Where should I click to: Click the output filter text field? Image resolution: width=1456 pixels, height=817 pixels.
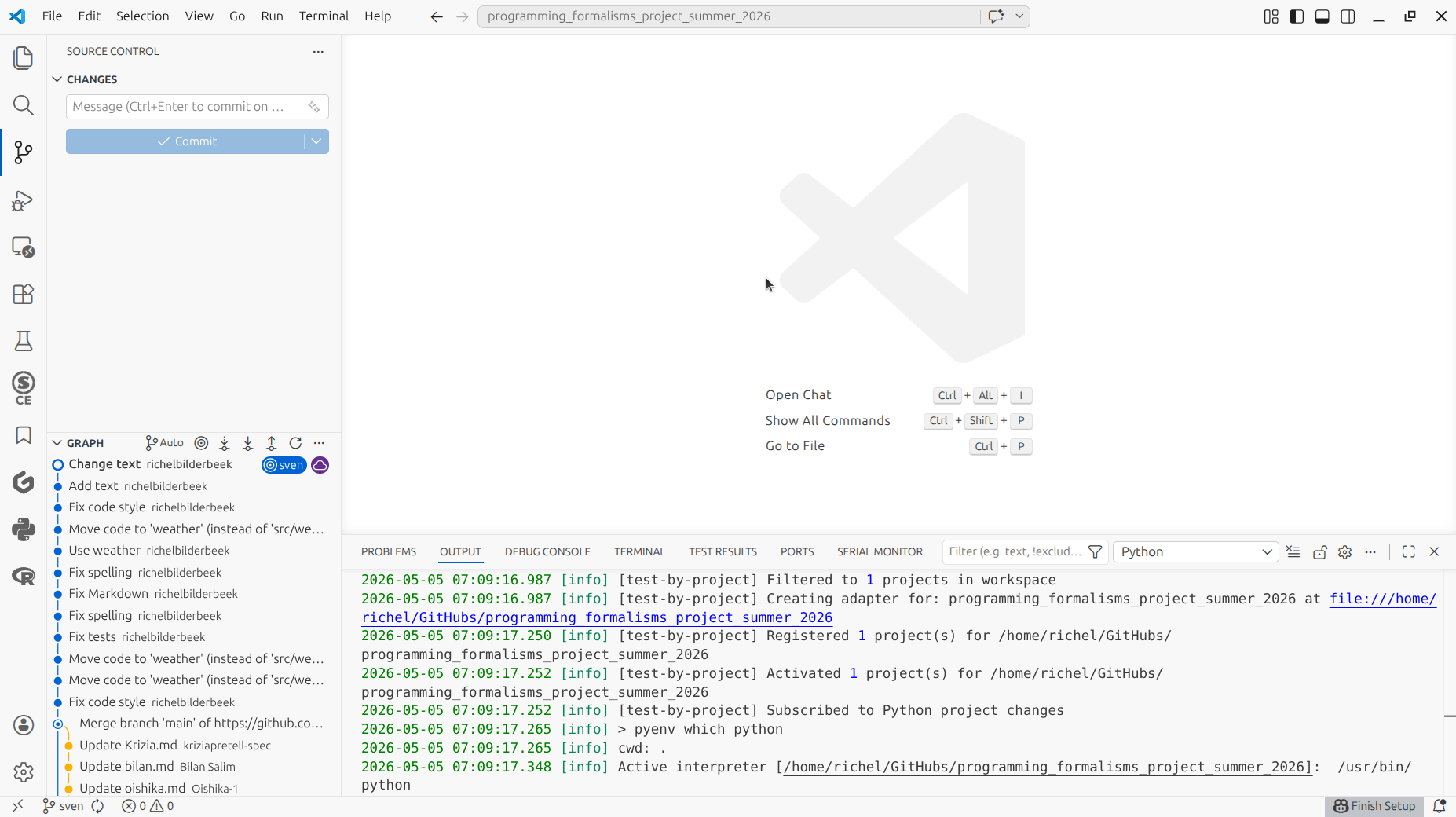tap(1015, 552)
